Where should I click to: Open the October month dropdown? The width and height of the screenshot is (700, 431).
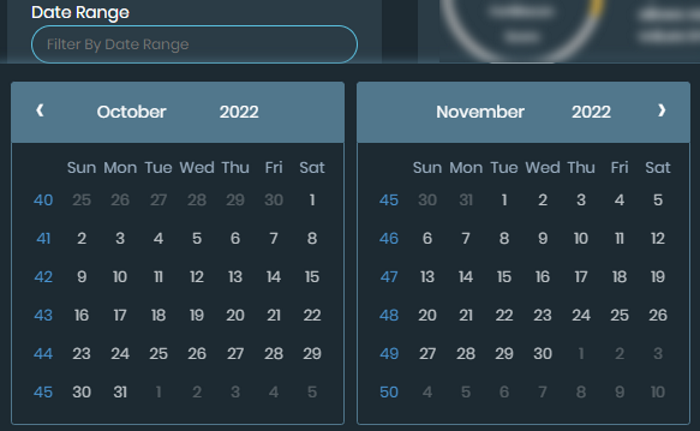click(131, 112)
